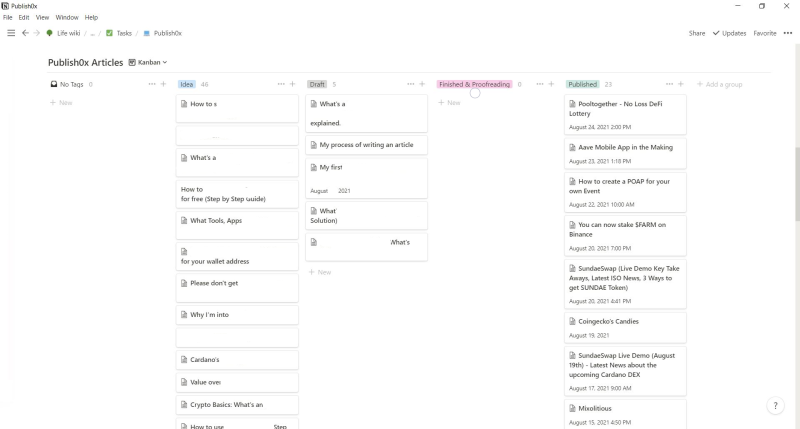
Task: Click the Share button
Action: (697, 33)
